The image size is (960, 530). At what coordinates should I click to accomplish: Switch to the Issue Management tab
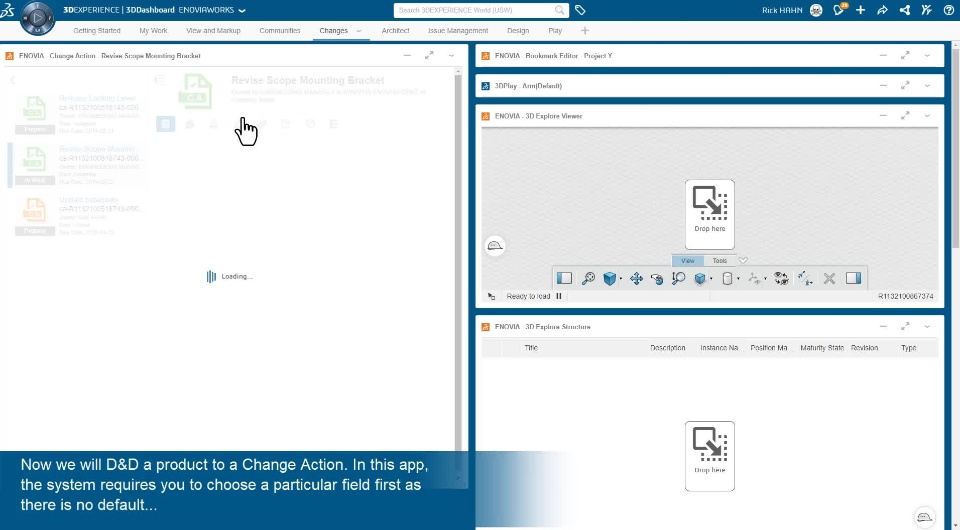[x=458, y=31]
